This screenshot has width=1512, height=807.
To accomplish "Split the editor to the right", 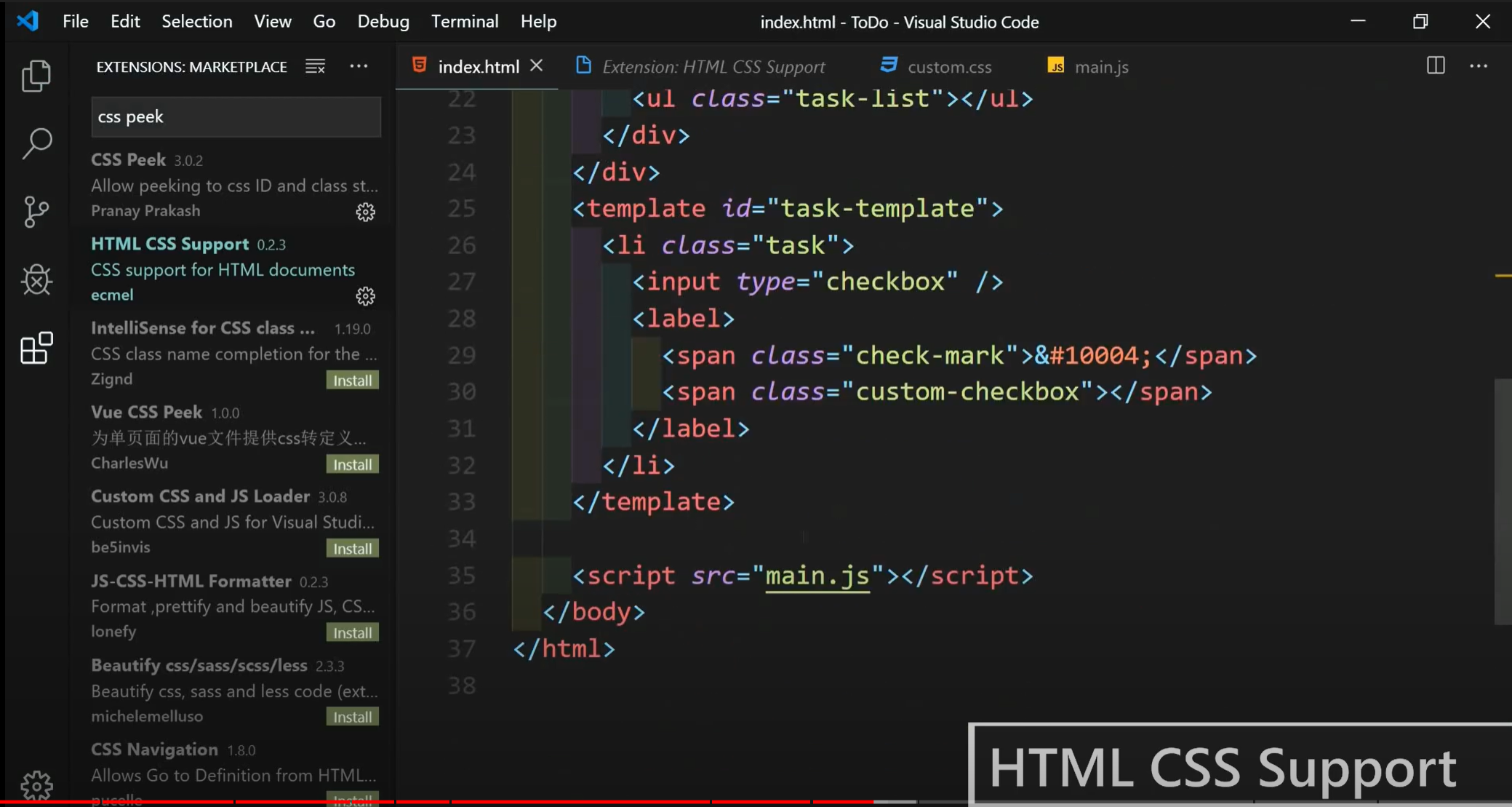I will (1435, 66).
